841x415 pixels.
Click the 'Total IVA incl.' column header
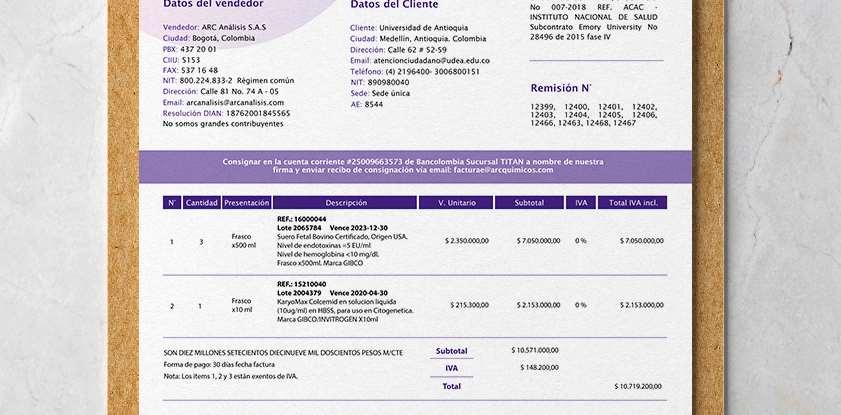point(632,203)
